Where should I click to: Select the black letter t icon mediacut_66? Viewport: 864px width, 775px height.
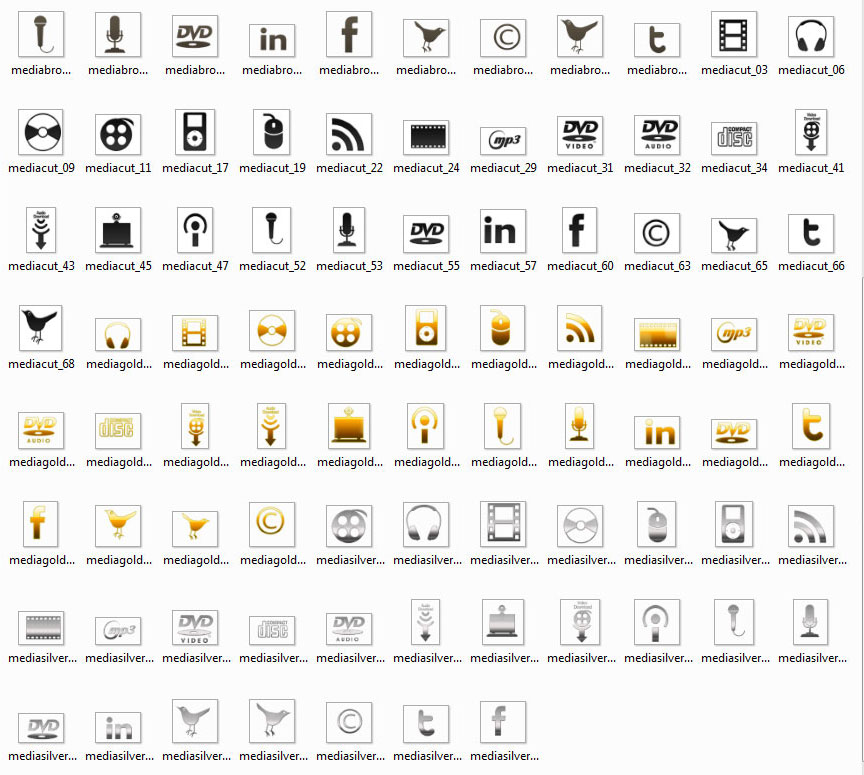point(811,233)
